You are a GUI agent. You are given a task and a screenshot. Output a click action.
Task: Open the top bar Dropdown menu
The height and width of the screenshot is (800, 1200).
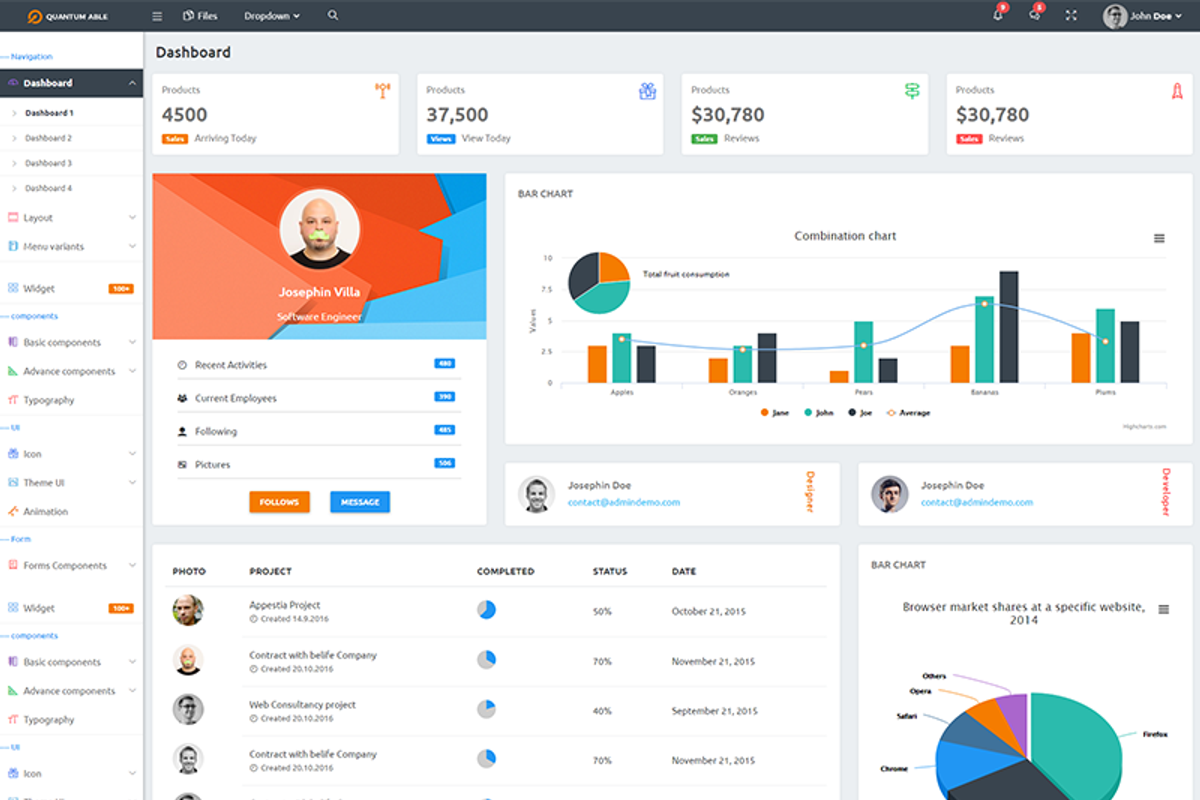point(272,16)
